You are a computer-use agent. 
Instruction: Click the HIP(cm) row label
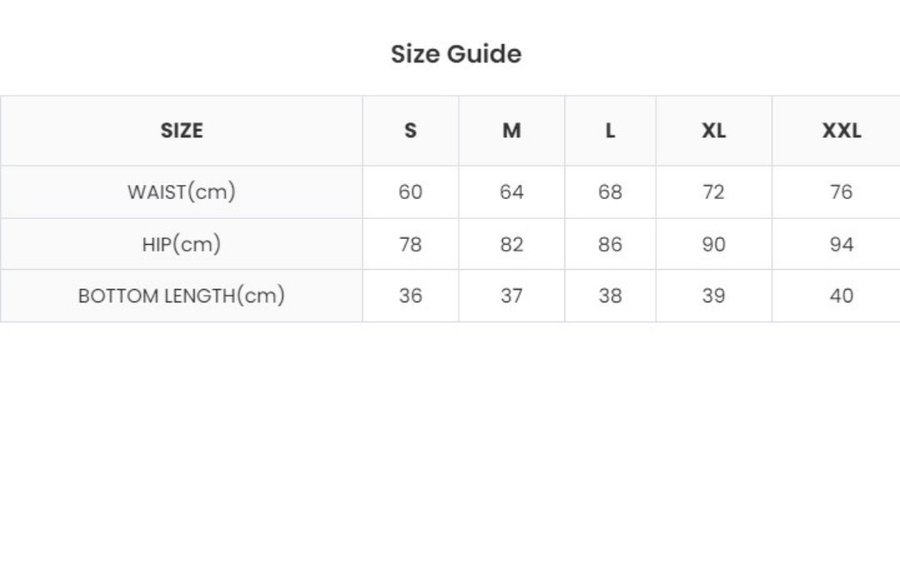pyautogui.click(x=181, y=244)
